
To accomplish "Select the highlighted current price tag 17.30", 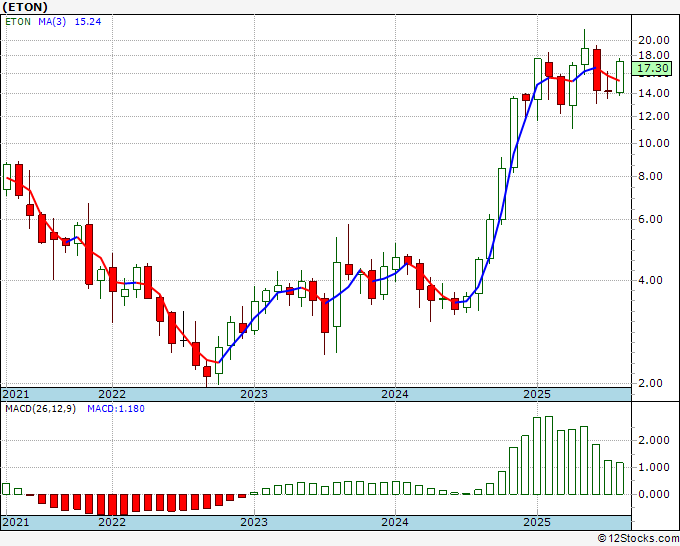I will tap(652, 69).
